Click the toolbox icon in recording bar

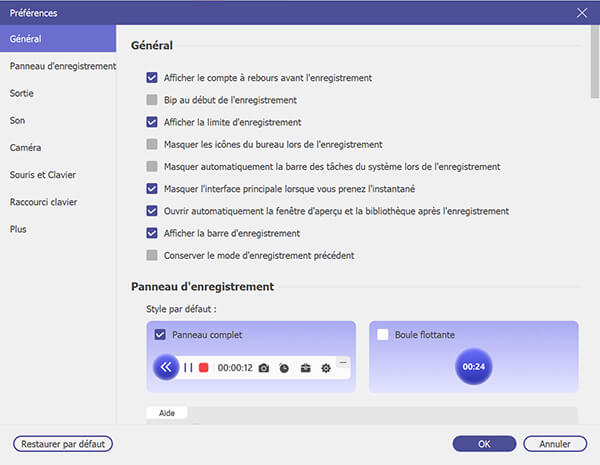pyautogui.click(x=305, y=368)
